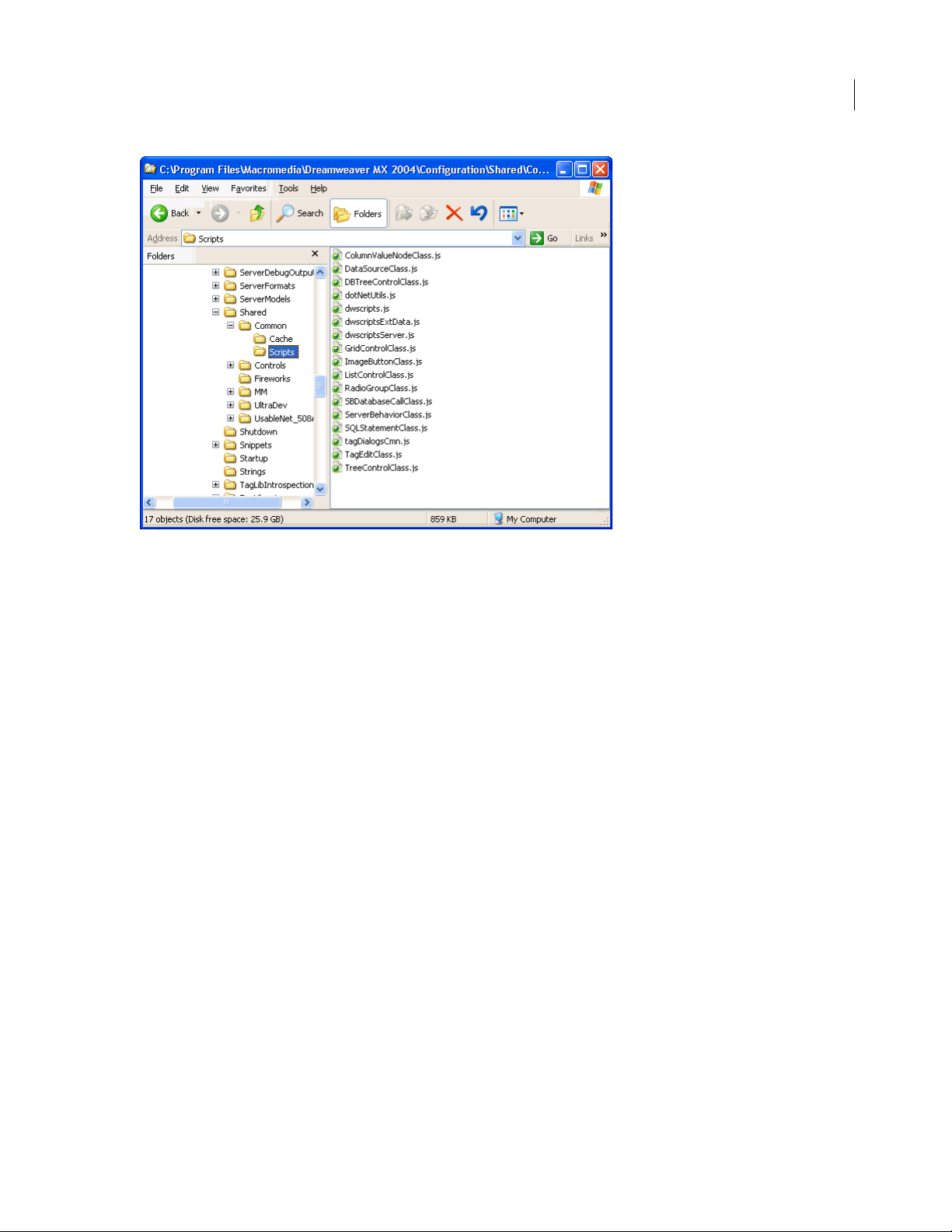Select the Startup folder
Screen dimensions: 952x1232
[x=246, y=458]
